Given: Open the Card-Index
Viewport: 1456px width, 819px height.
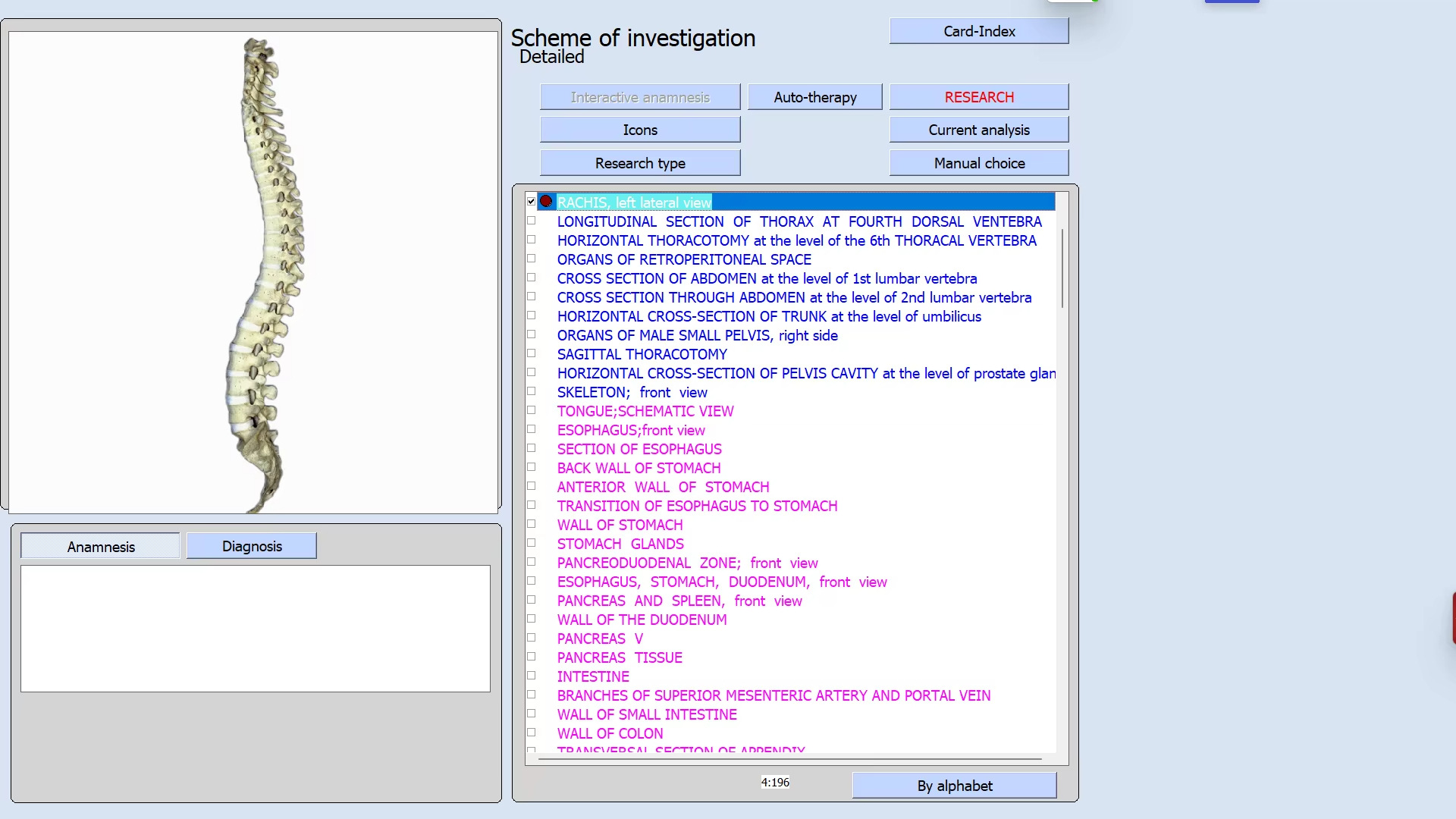Looking at the screenshot, I should point(979,31).
